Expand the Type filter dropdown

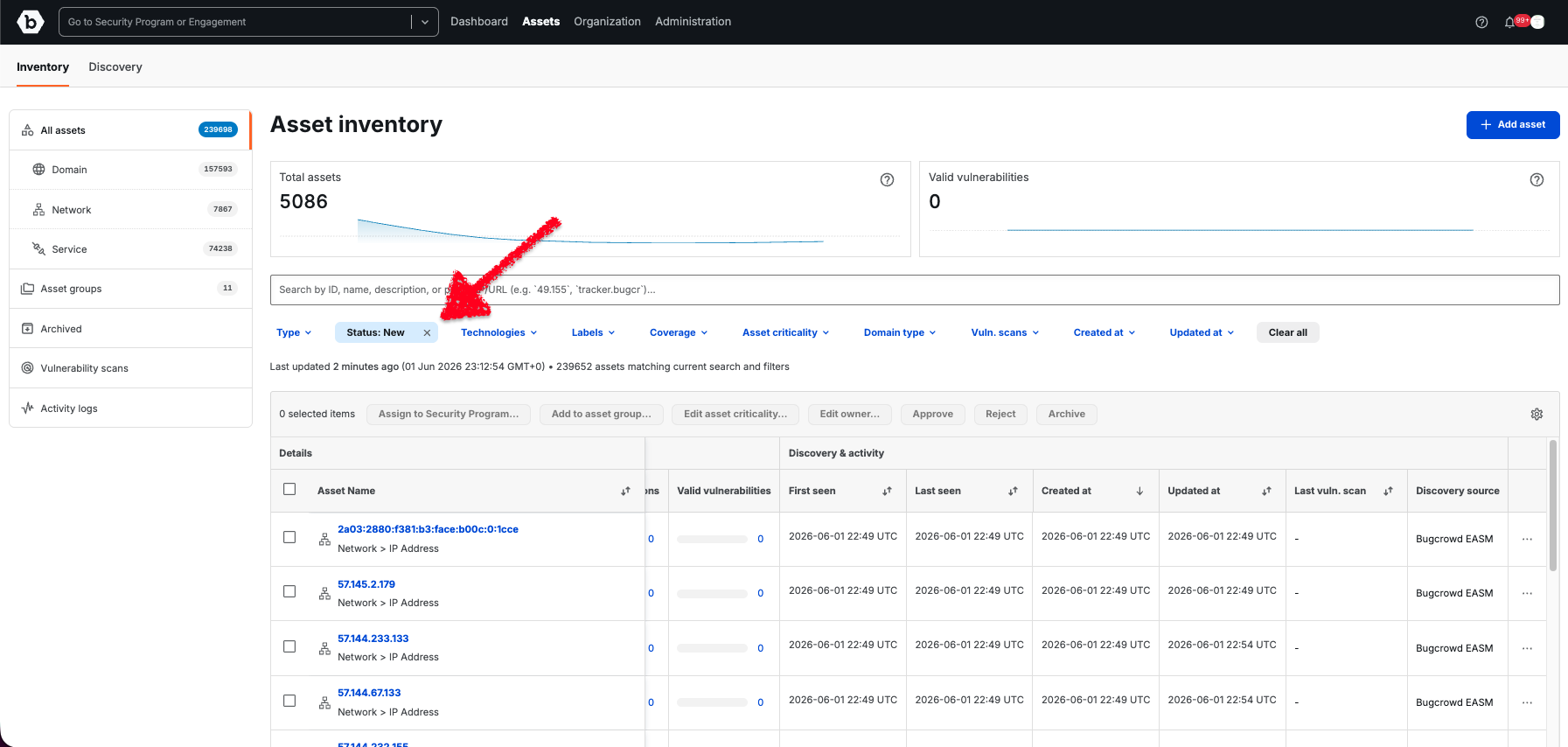click(294, 332)
